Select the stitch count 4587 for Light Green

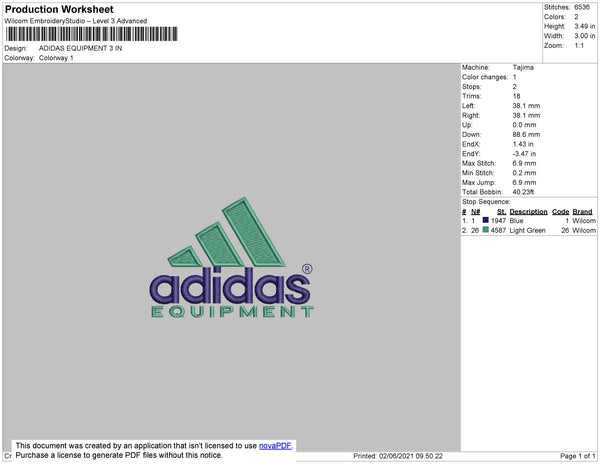click(498, 230)
